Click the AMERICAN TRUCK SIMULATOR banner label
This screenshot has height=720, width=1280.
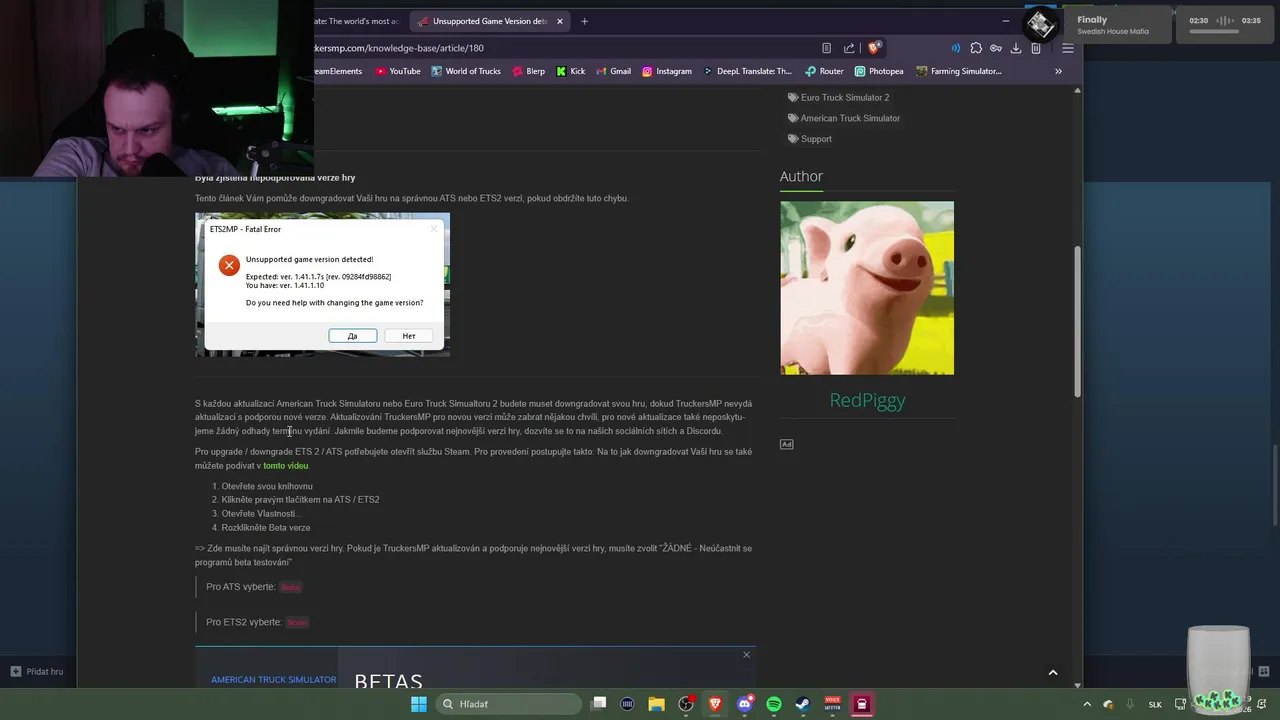pos(273,680)
